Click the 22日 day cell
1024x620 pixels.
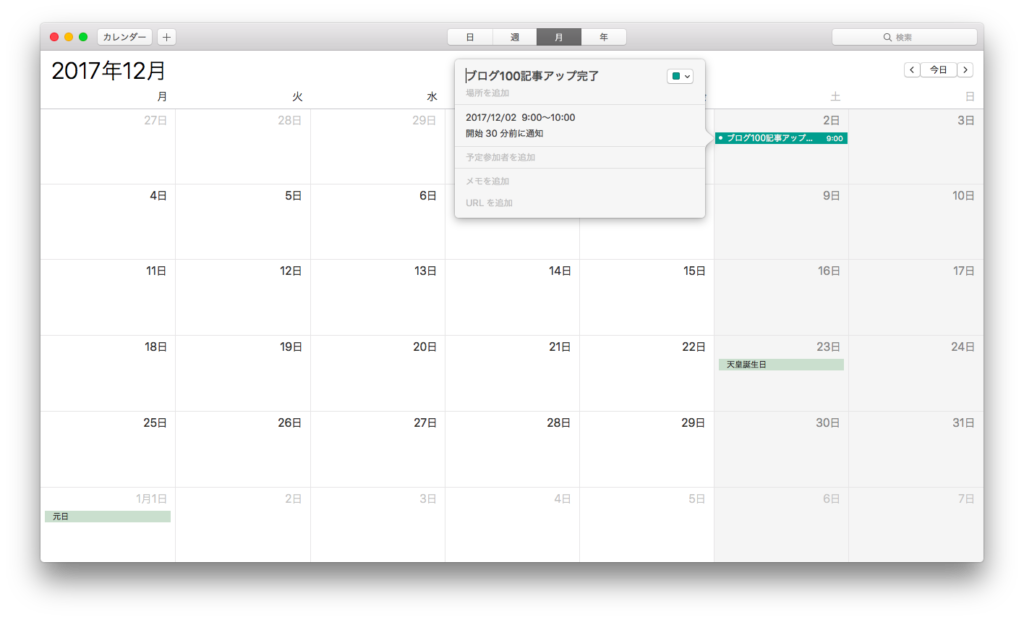[x=647, y=374]
